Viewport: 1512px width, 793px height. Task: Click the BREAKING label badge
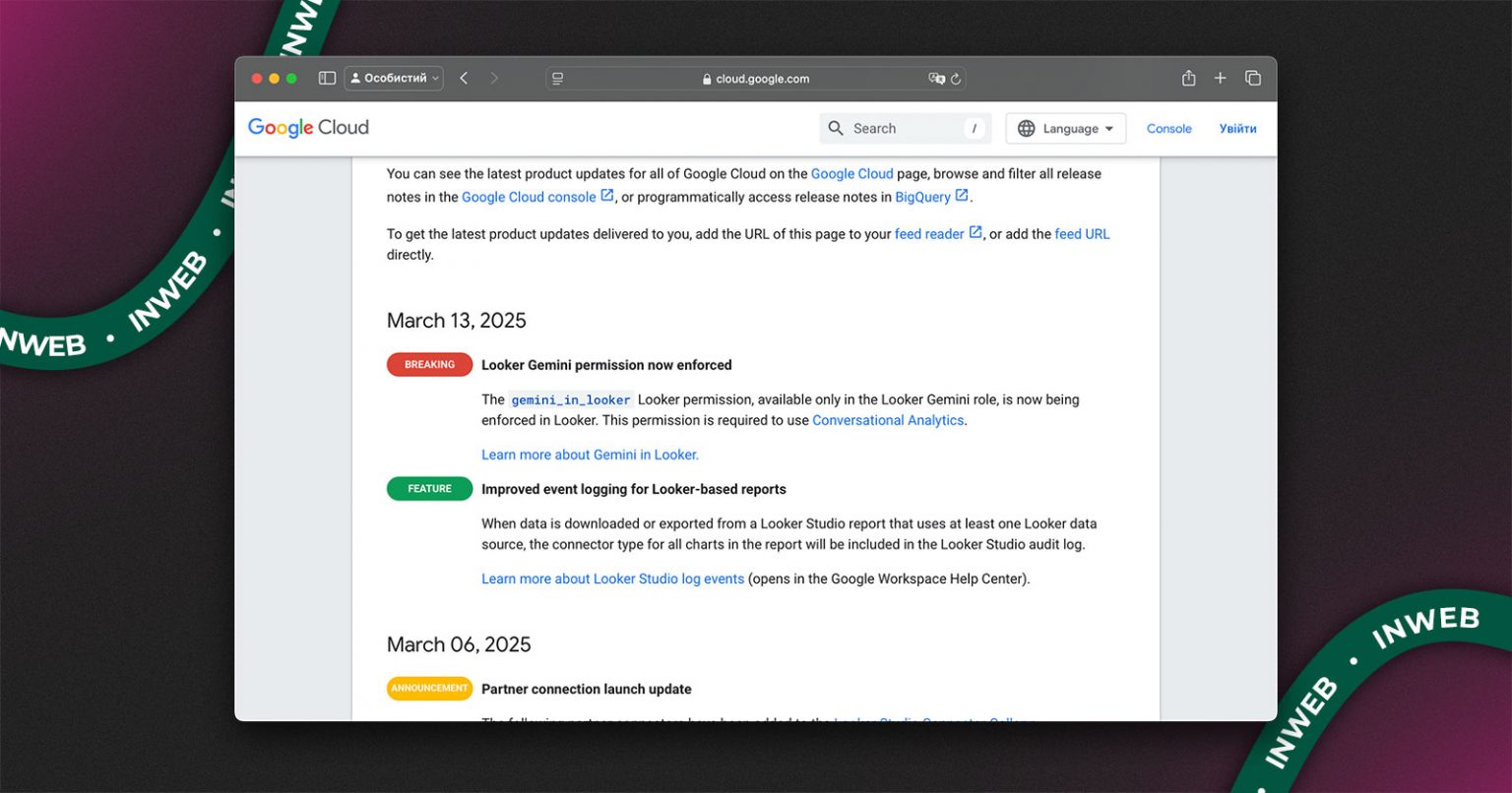coord(429,365)
